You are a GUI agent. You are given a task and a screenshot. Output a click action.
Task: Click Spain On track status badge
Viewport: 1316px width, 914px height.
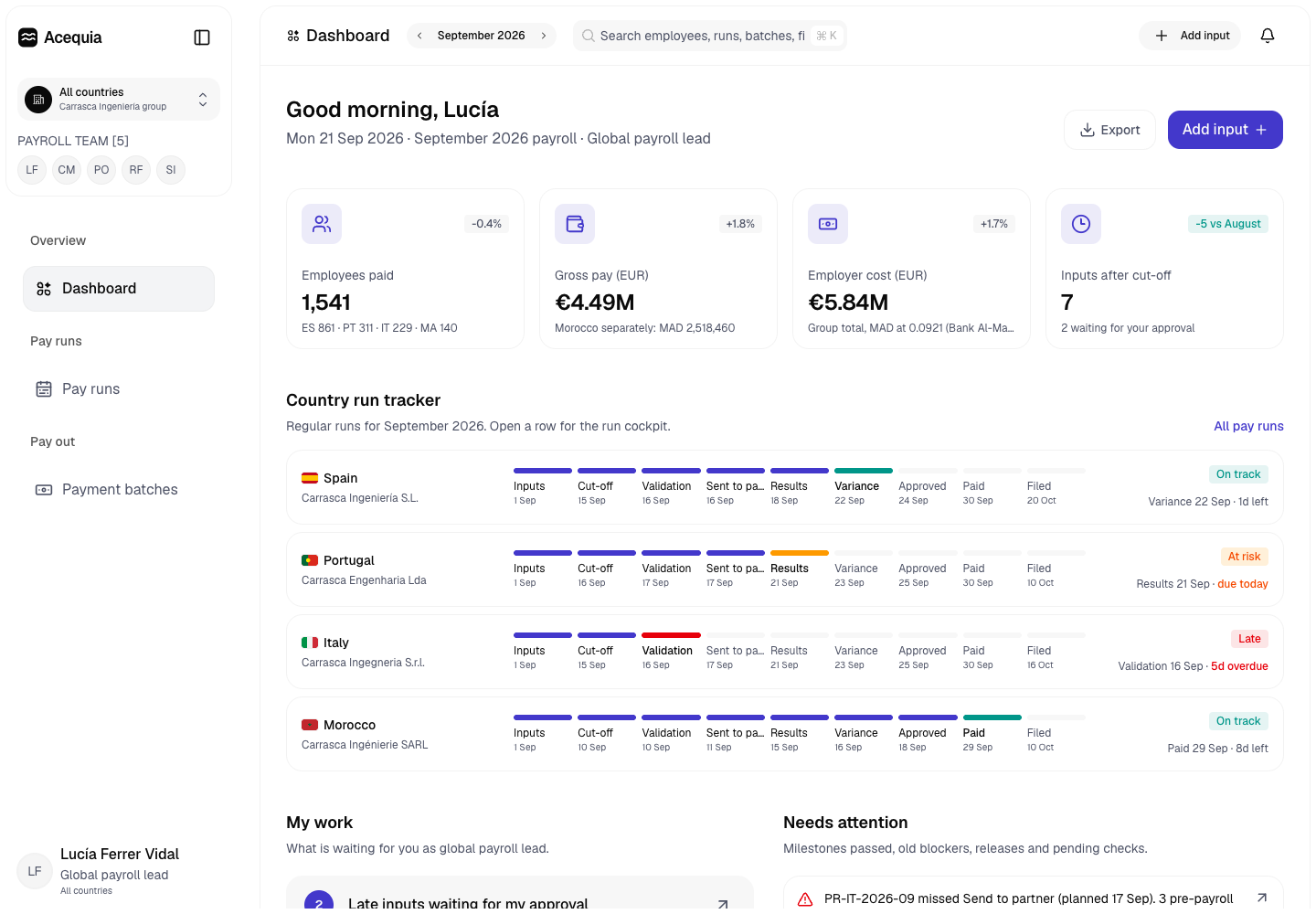[x=1238, y=474]
